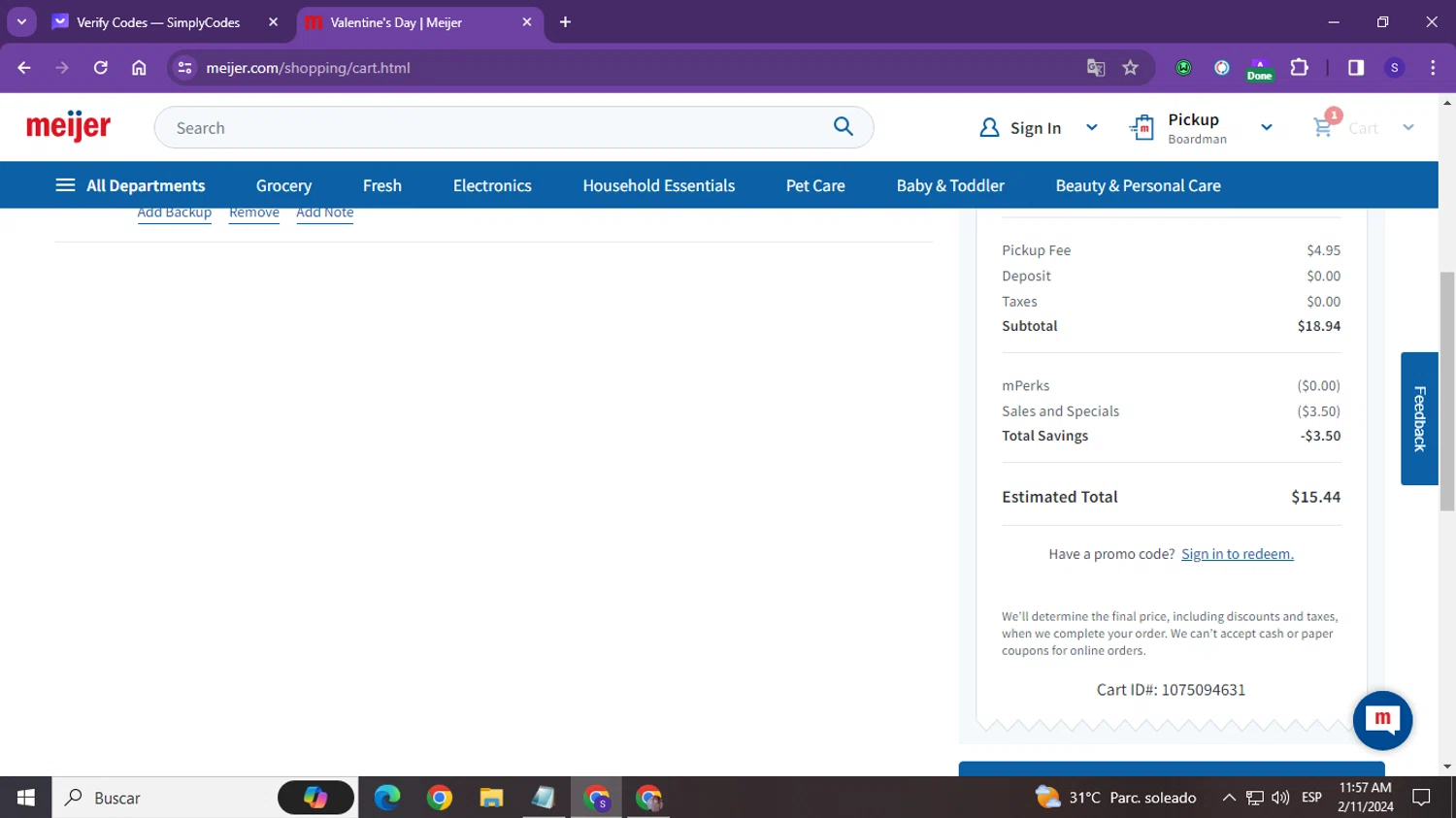Open the Copilot icon in the taskbar
Viewport: 1456px width, 818px height.
coord(315,798)
